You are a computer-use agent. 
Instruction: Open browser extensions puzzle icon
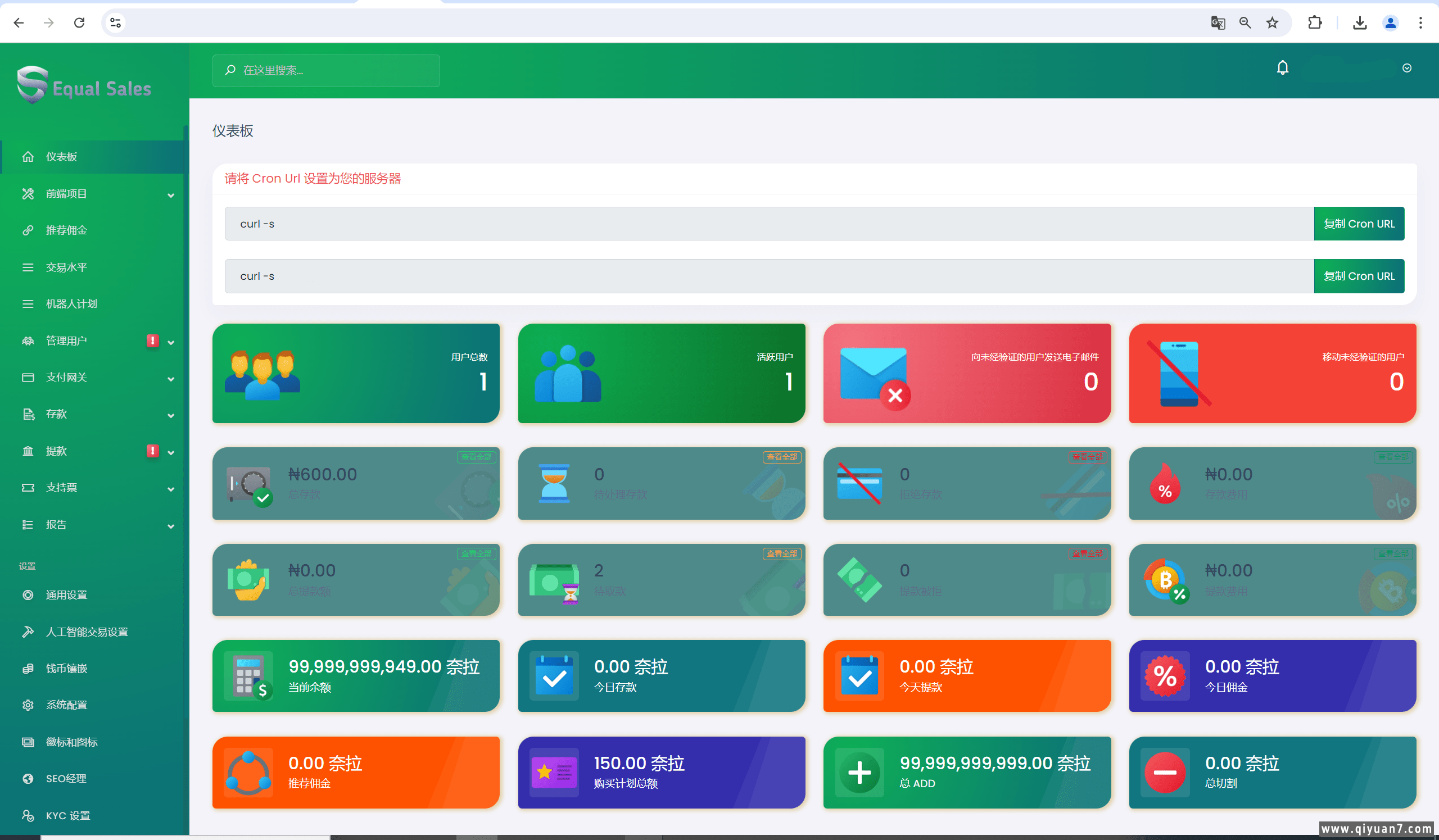click(1315, 23)
